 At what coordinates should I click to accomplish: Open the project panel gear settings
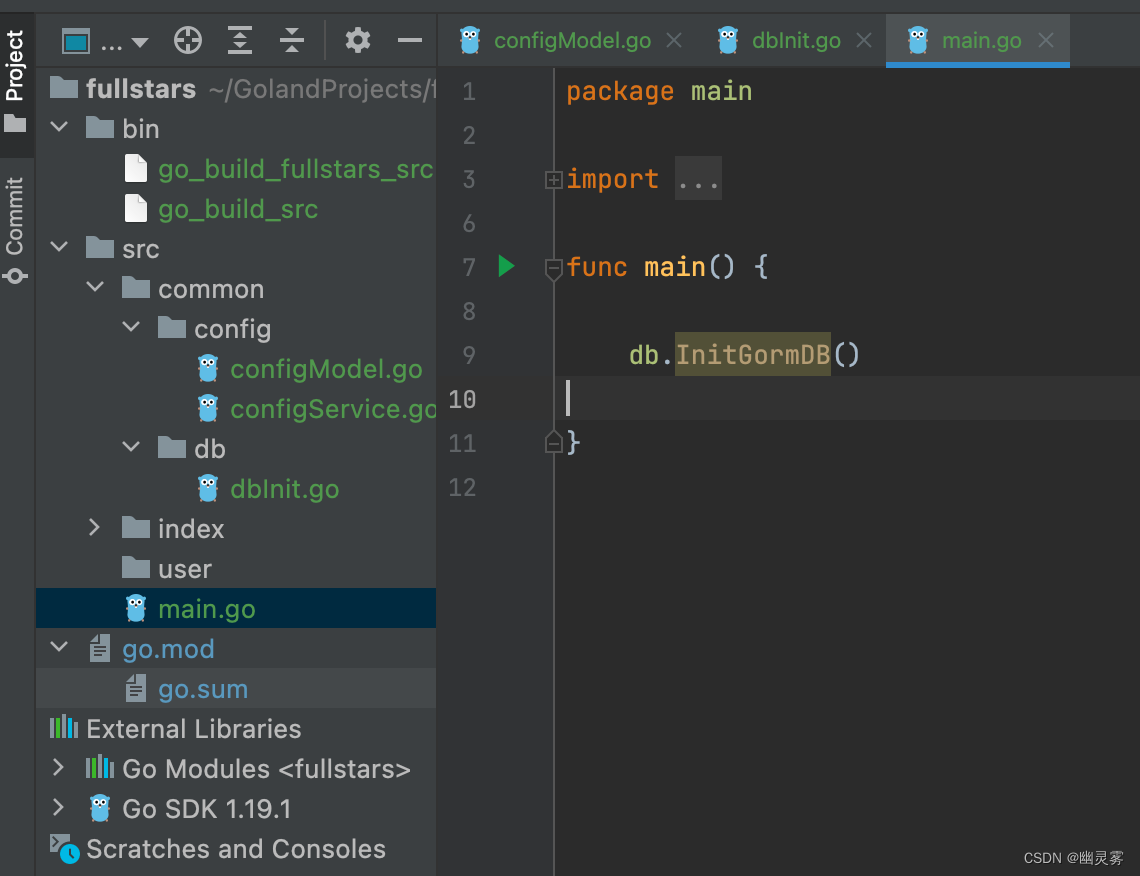click(x=358, y=40)
